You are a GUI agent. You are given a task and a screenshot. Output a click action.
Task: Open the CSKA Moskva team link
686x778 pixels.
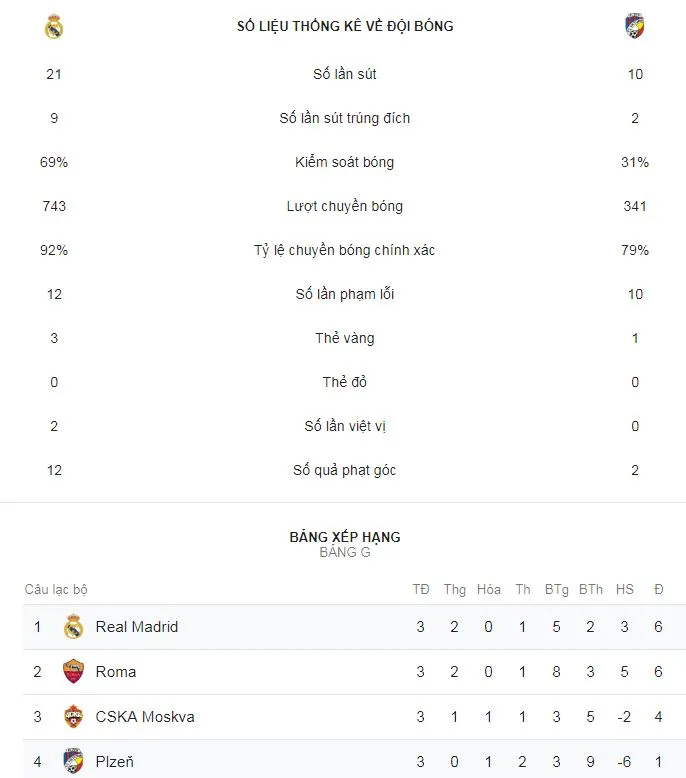click(145, 717)
